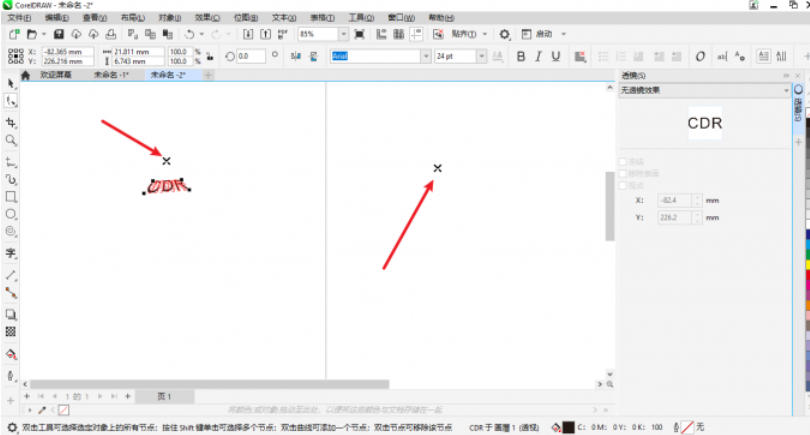Click the Open folder icon
The height and width of the screenshot is (435, 810).
[x=32, y=34]
